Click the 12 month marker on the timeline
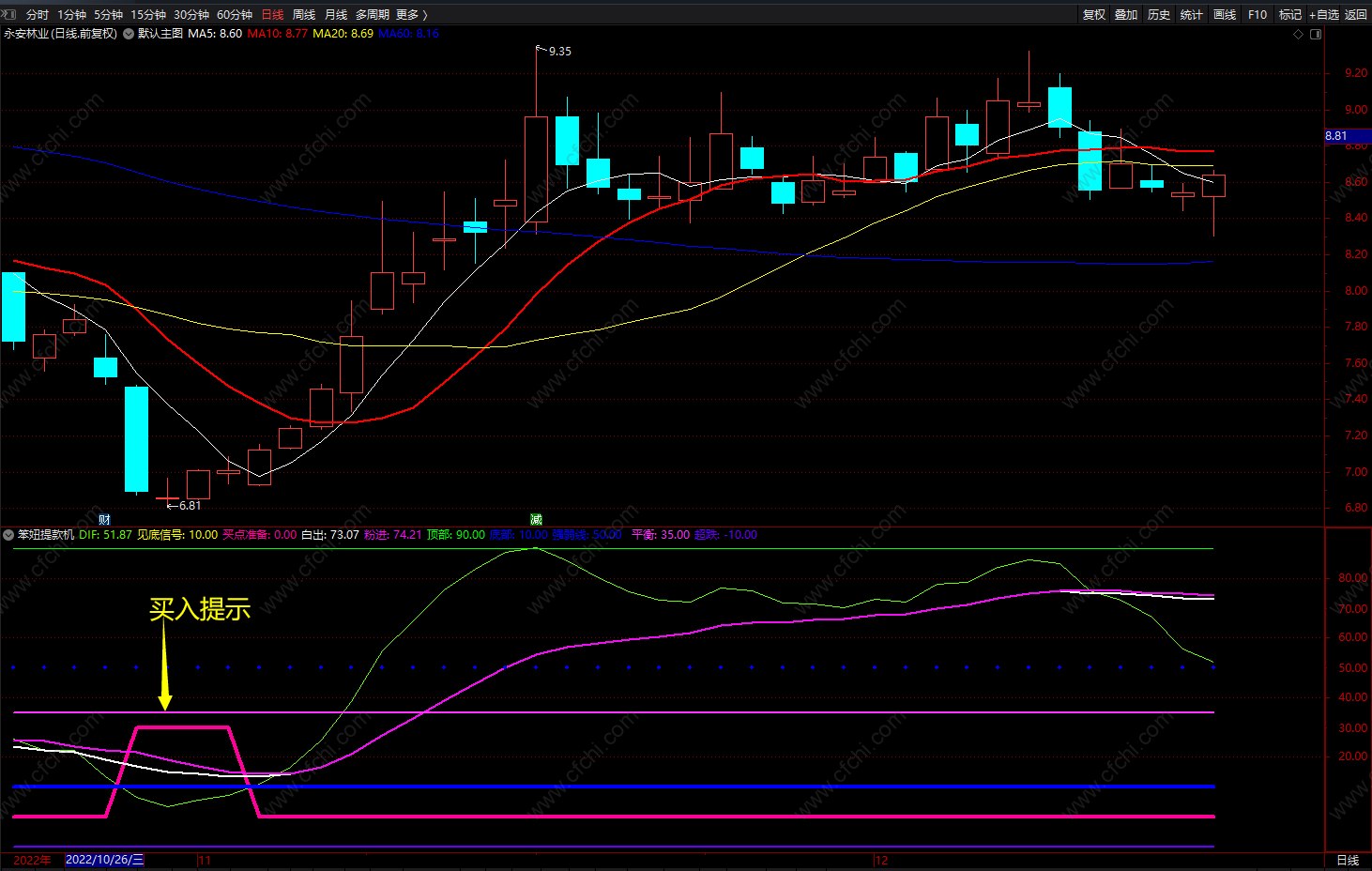 click(881, 861)
